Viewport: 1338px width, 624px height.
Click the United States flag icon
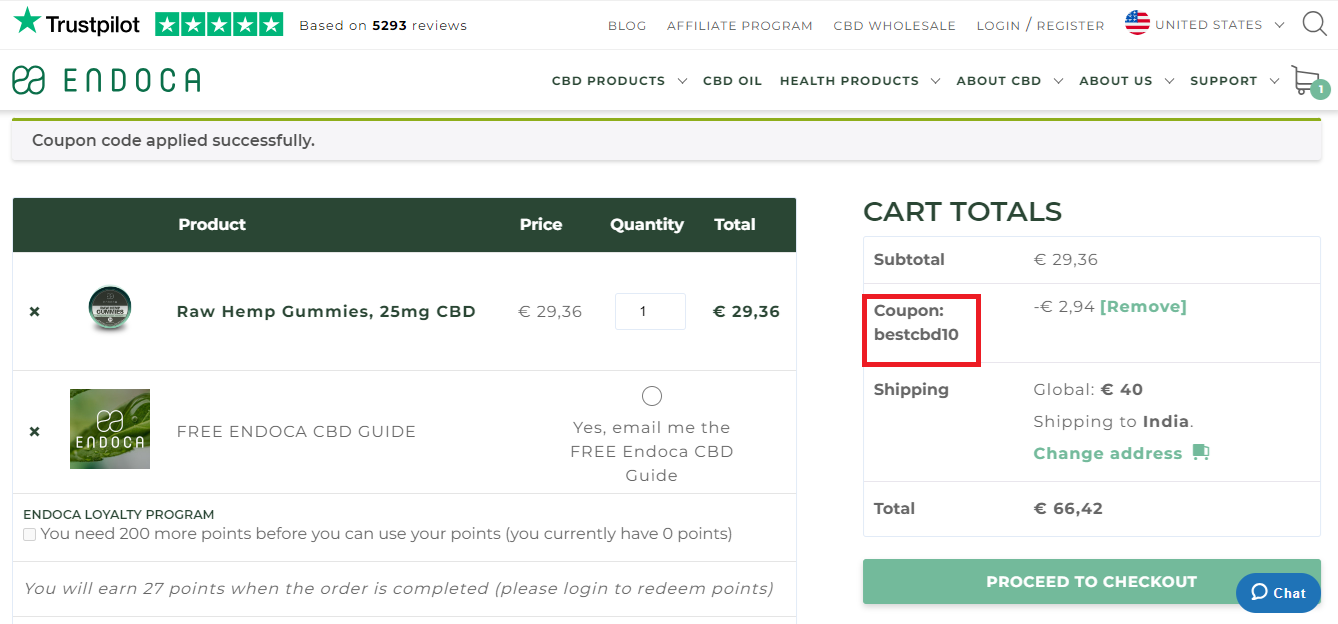(x=1136, y=22)
